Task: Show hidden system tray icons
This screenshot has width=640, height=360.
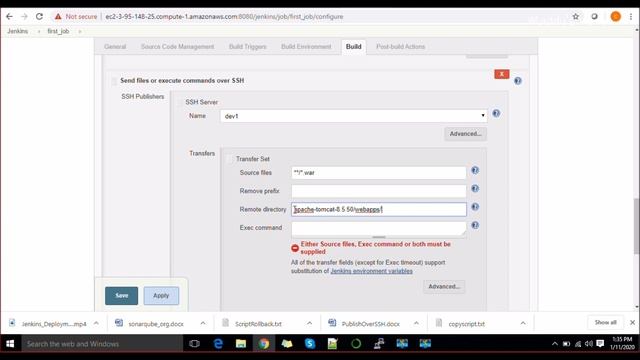Action: pyautogui.click(x=555, y=344)
